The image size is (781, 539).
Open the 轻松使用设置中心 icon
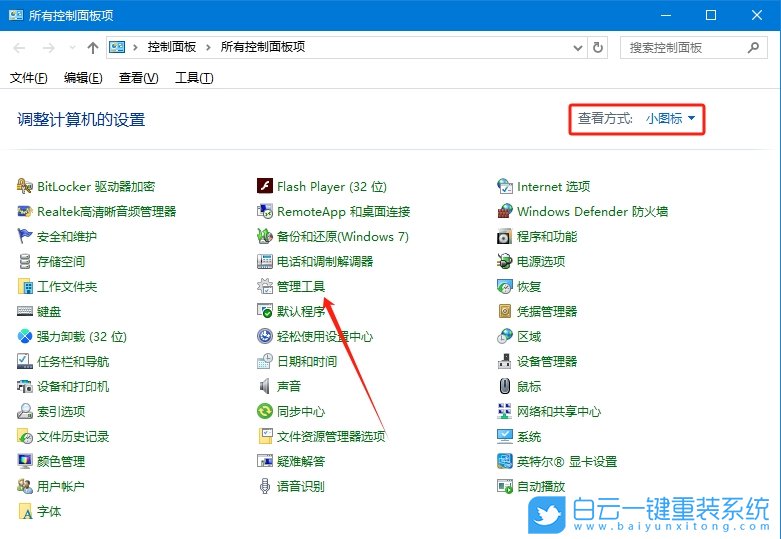pyautogui.click(x=264, y=336)
